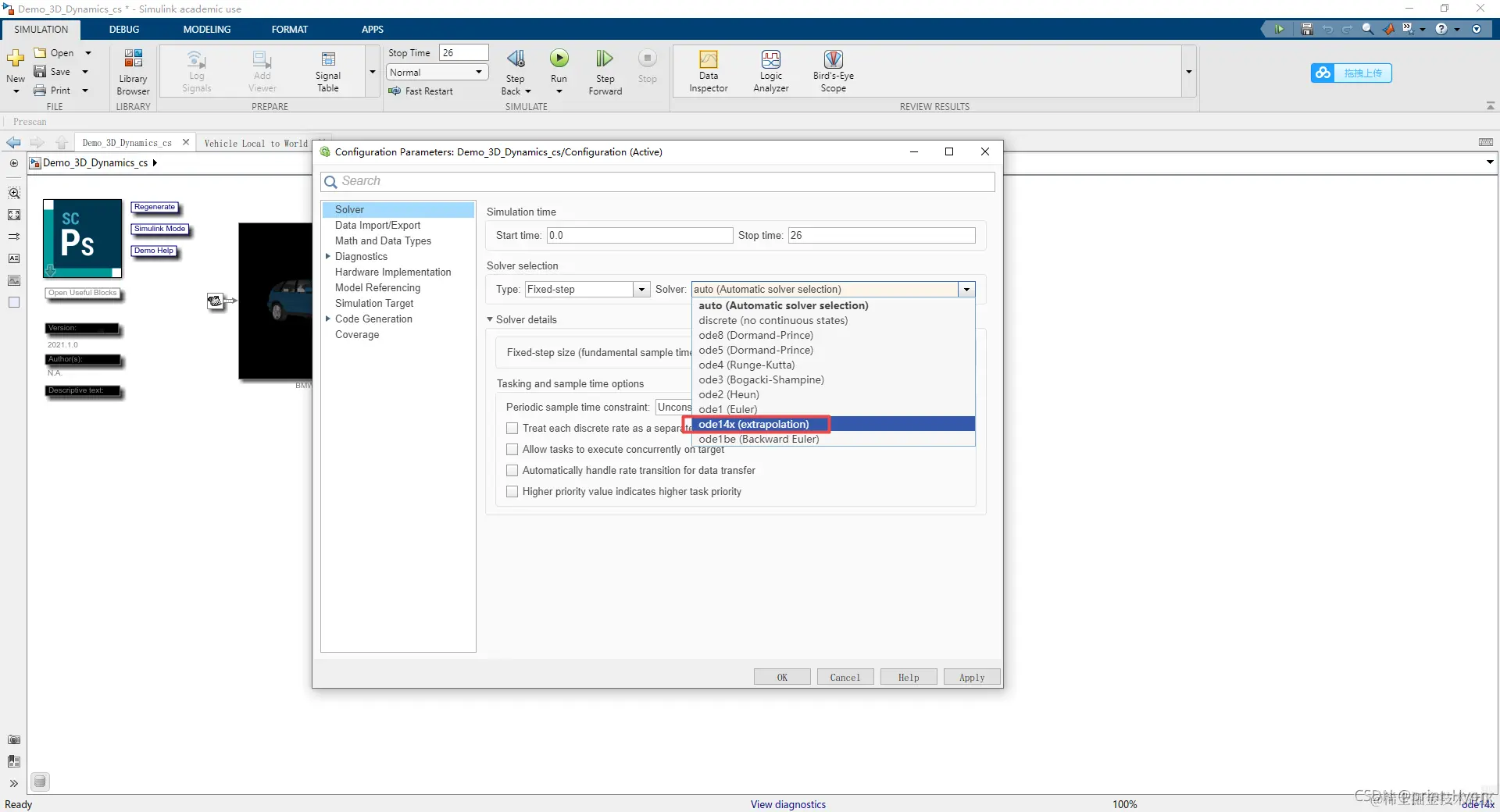Click the cloud upload button
The height and width of the screenshot is (812, 1500).
[x=1352, y=73]
